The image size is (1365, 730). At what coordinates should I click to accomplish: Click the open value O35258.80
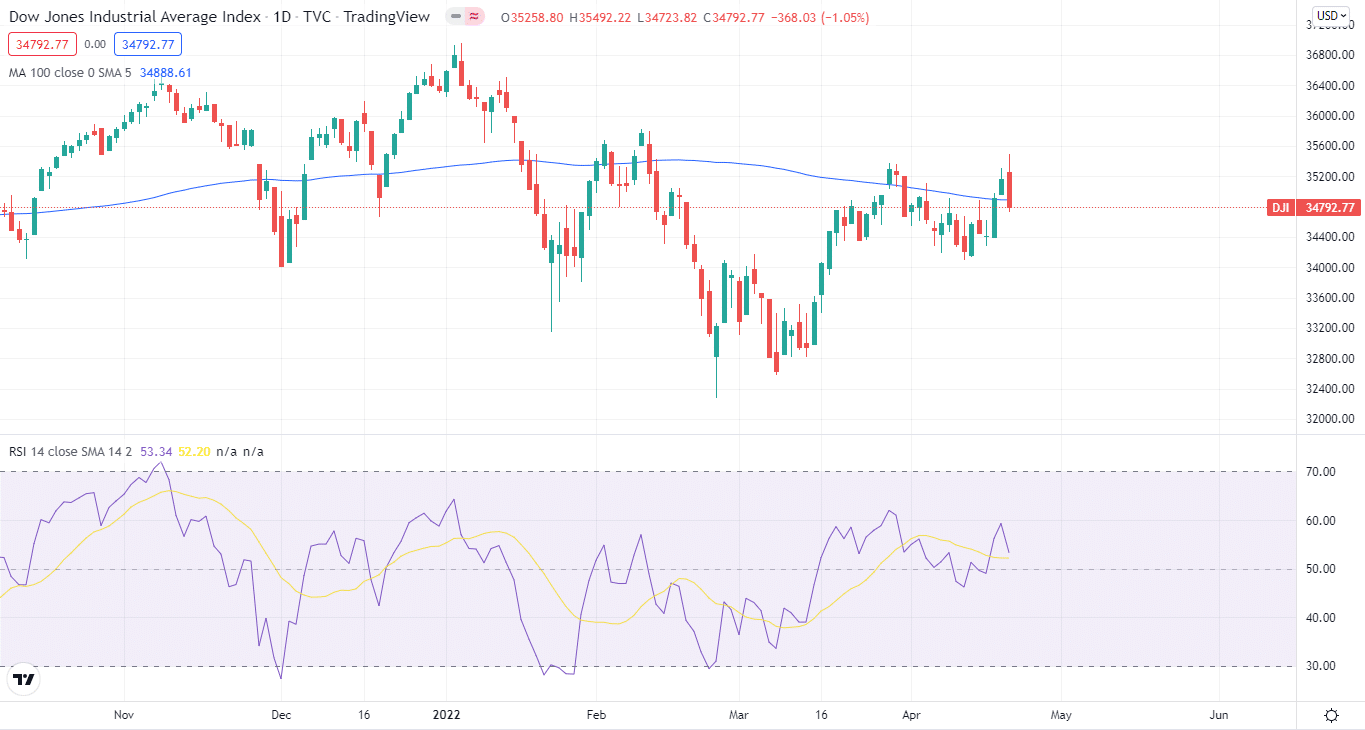pyautogui.click(x=532, y=18)
